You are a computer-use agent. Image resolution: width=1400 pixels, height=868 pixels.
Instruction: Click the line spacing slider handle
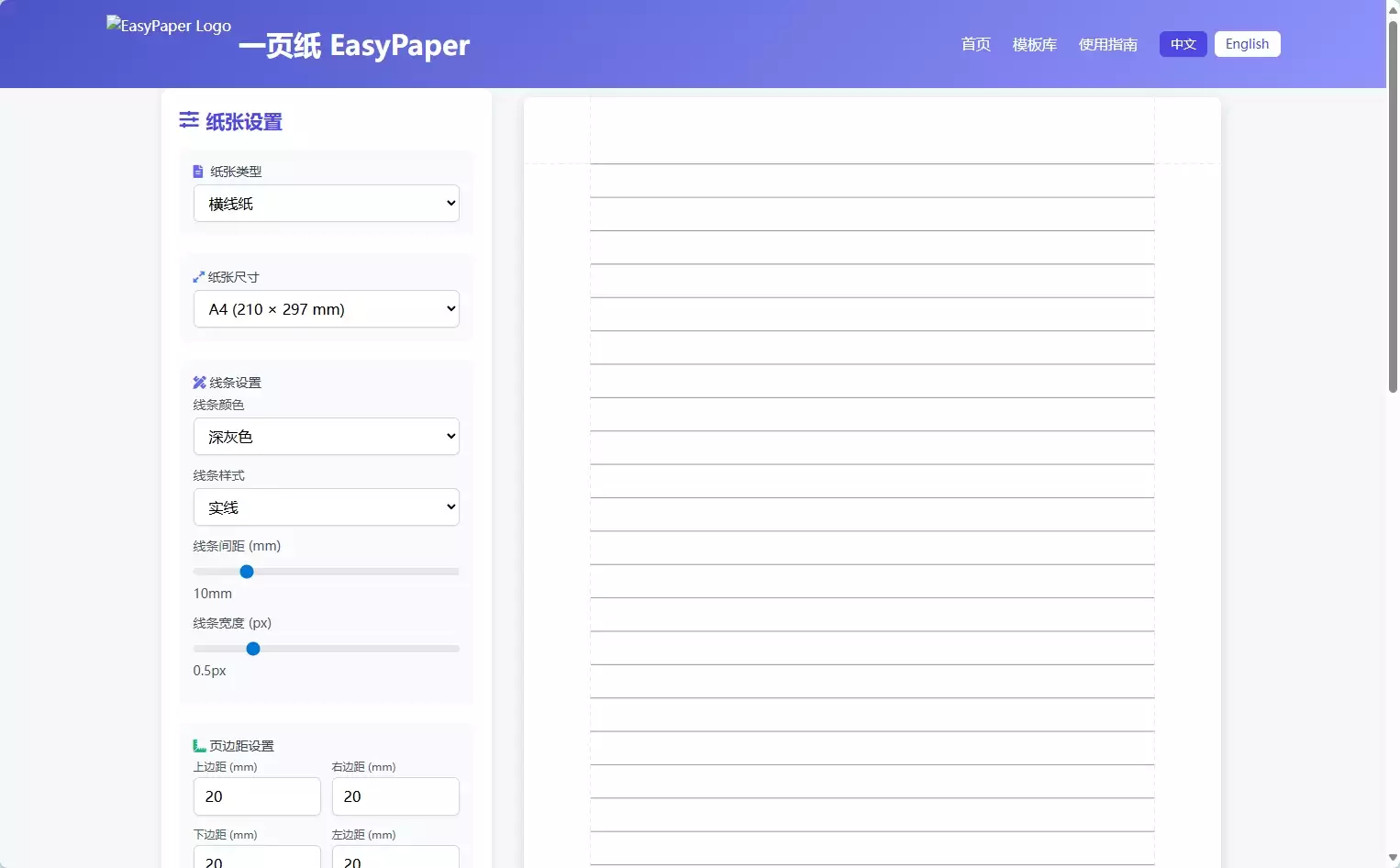click(x=247, y=572)
